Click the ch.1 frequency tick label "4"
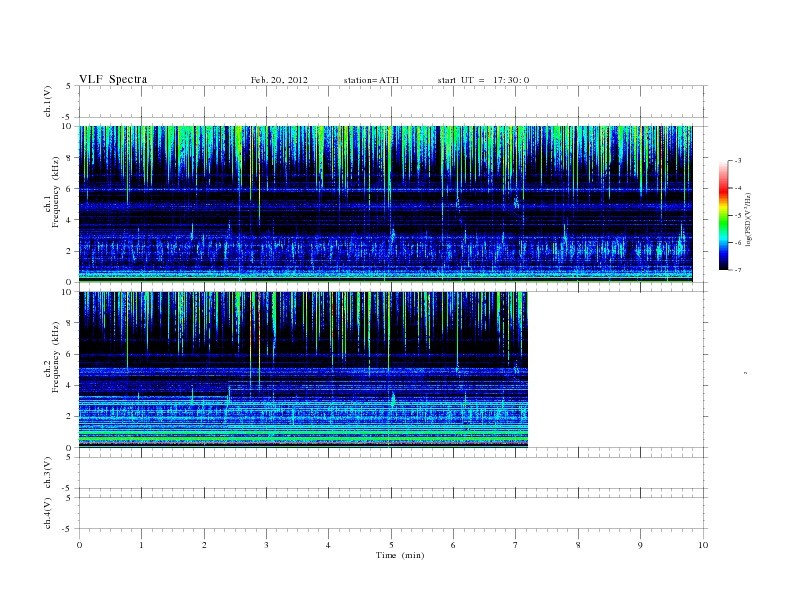This screenshot has width=792, height=612. tap(69, 220)
